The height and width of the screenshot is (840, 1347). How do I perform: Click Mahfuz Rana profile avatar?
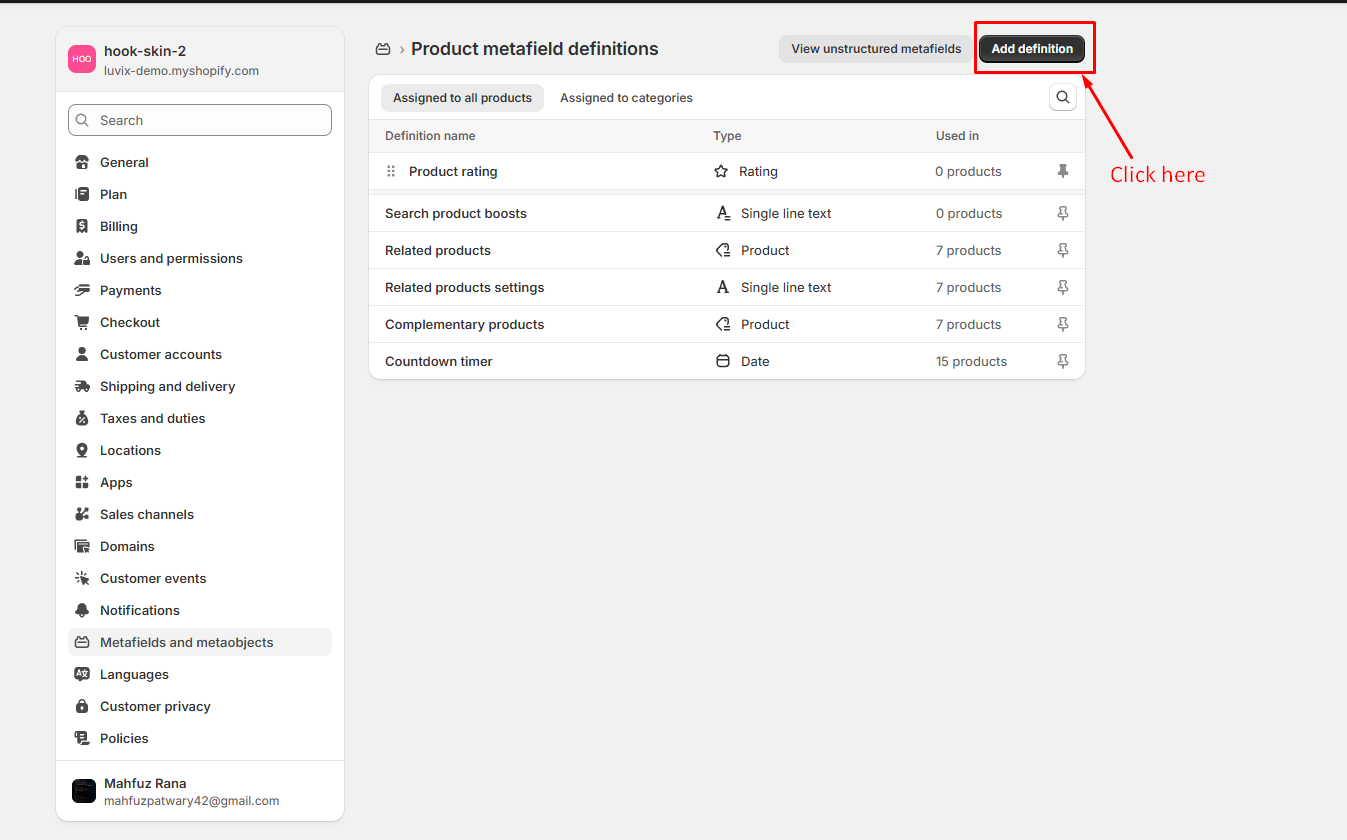point(84,791)
